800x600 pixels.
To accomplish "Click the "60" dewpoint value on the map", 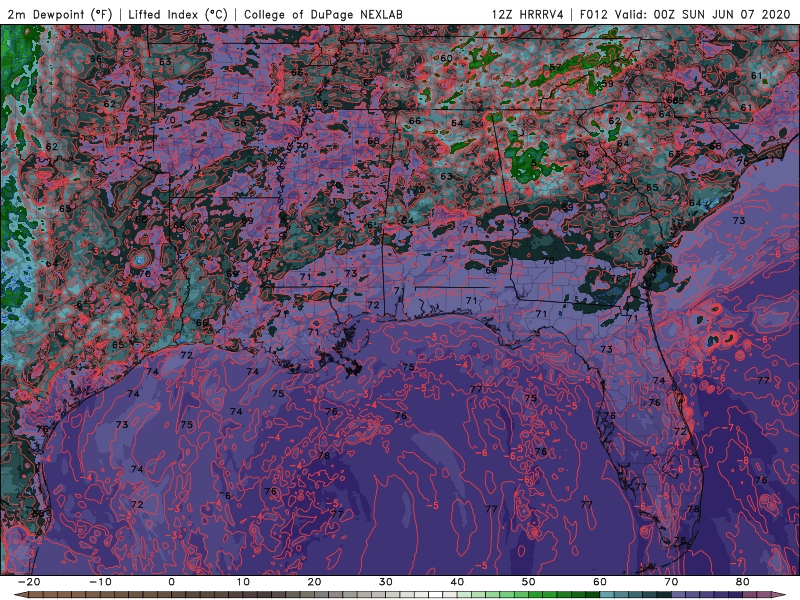I will coord(446,58).
